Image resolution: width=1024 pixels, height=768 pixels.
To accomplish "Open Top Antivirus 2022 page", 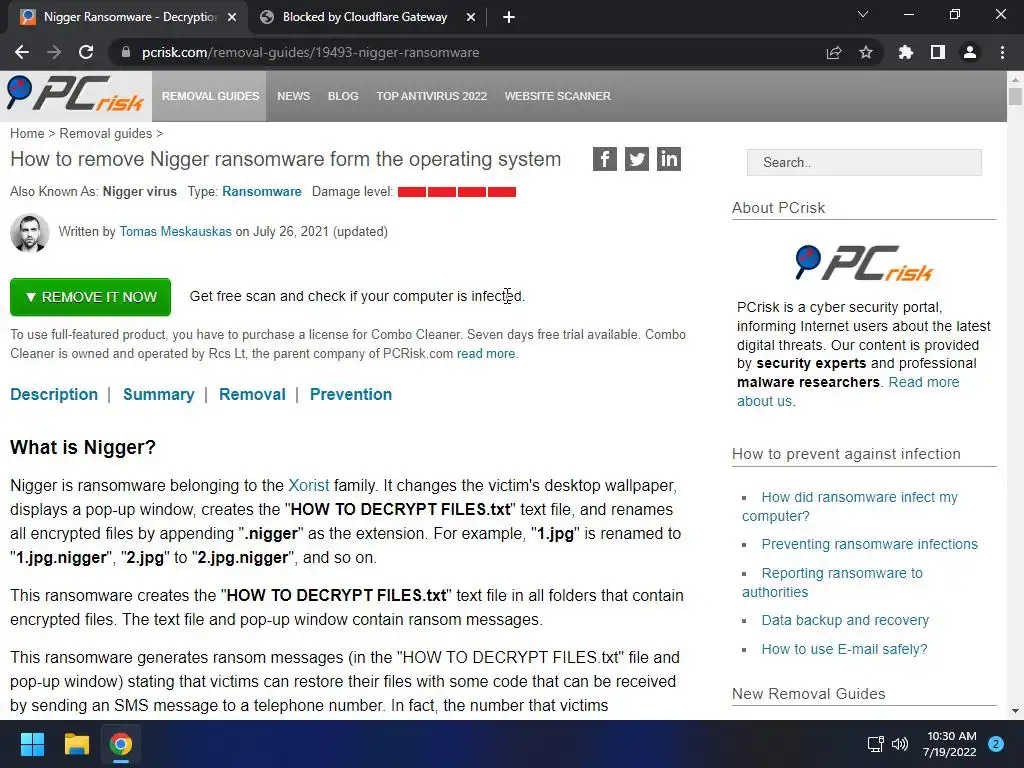I will (431, 96).
